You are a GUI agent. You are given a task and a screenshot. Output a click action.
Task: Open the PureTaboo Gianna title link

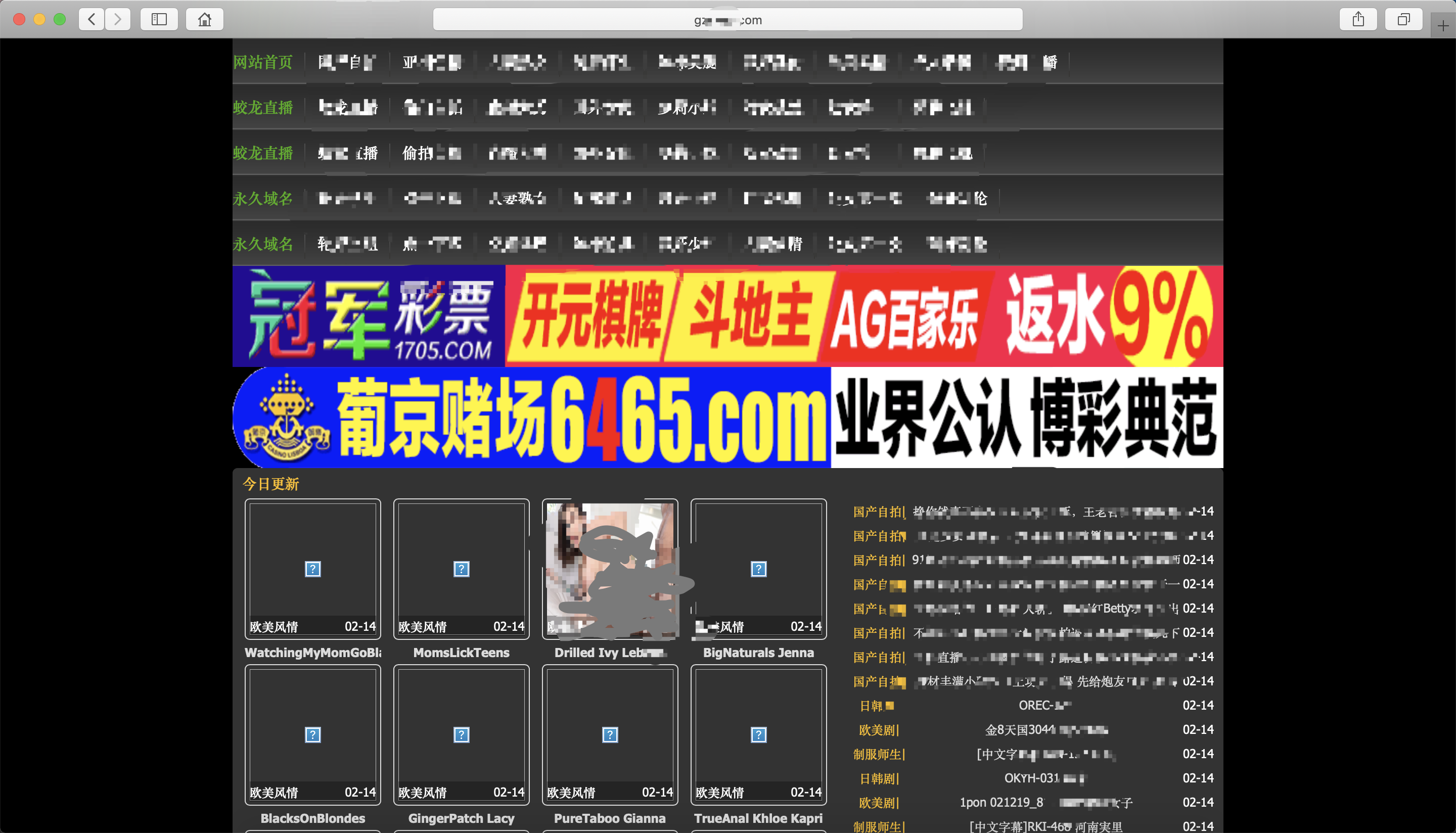point(610,819)
